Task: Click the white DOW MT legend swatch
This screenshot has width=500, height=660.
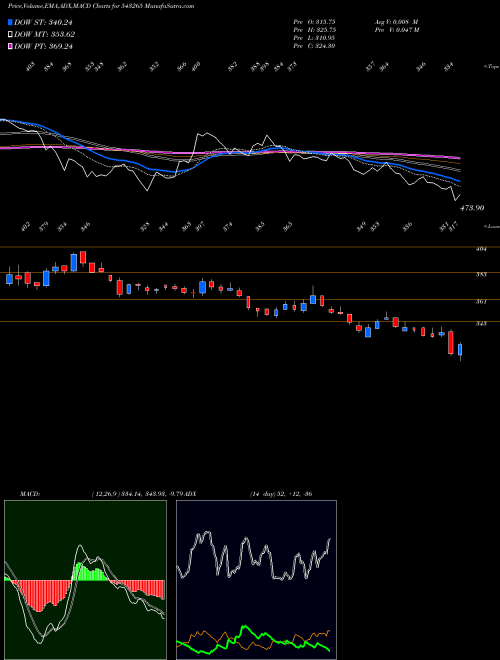Action: tap(10, 34)
